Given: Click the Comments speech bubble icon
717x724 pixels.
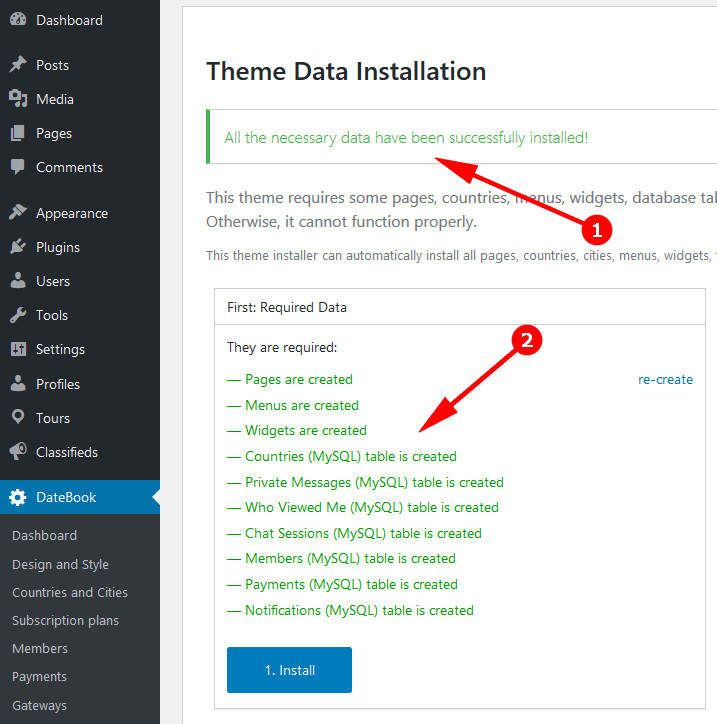Looking at the screenshot, I should [x=18, y=167].
